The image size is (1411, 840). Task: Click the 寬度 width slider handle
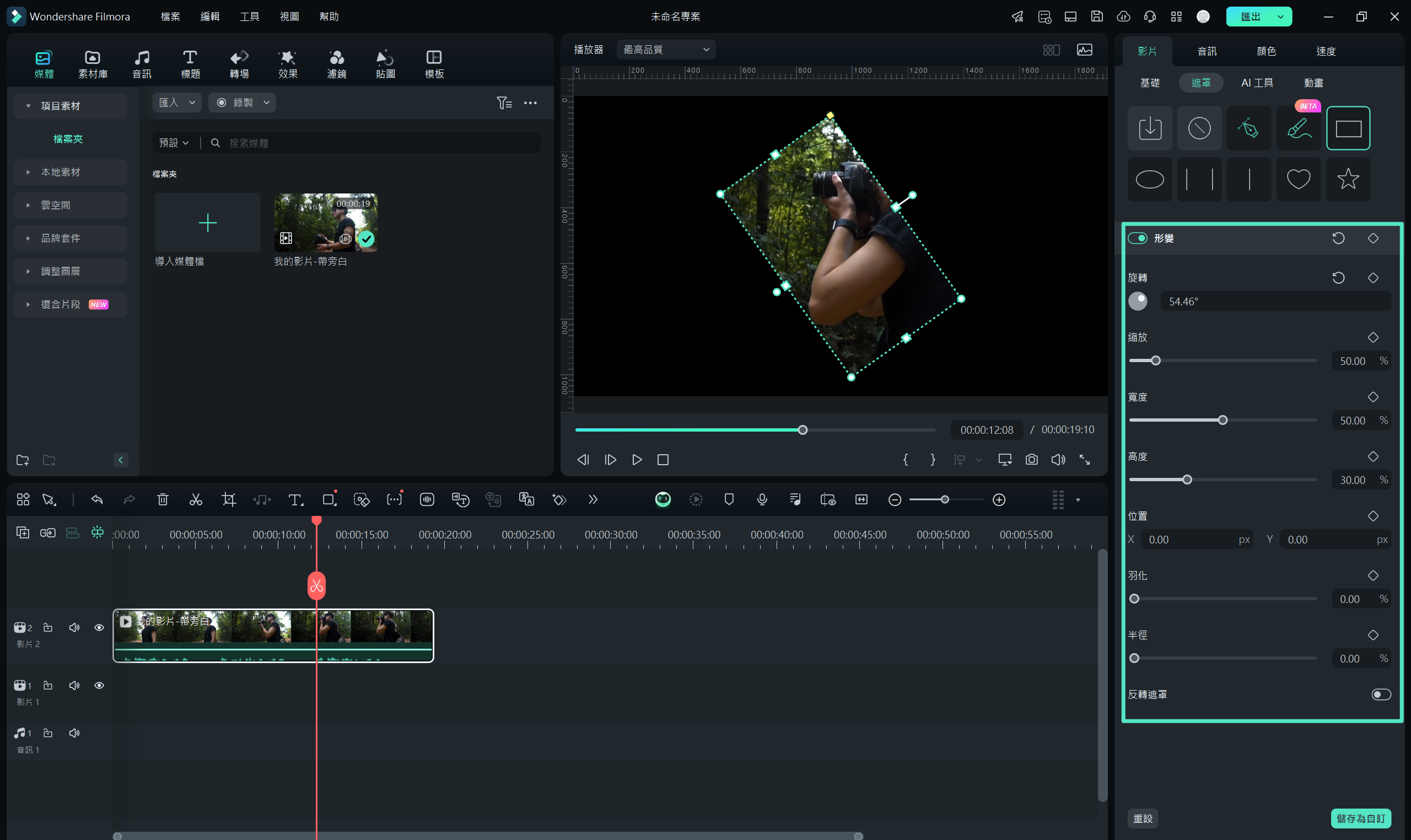click(x=1222, y=420)
